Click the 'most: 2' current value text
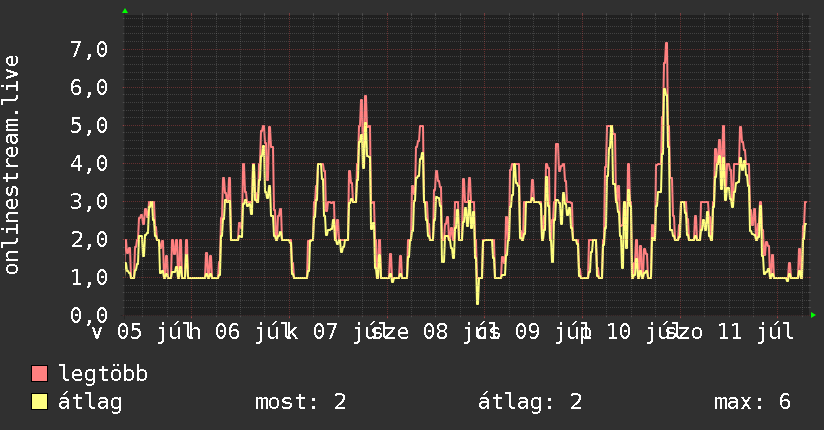 [x=301, y=402]
